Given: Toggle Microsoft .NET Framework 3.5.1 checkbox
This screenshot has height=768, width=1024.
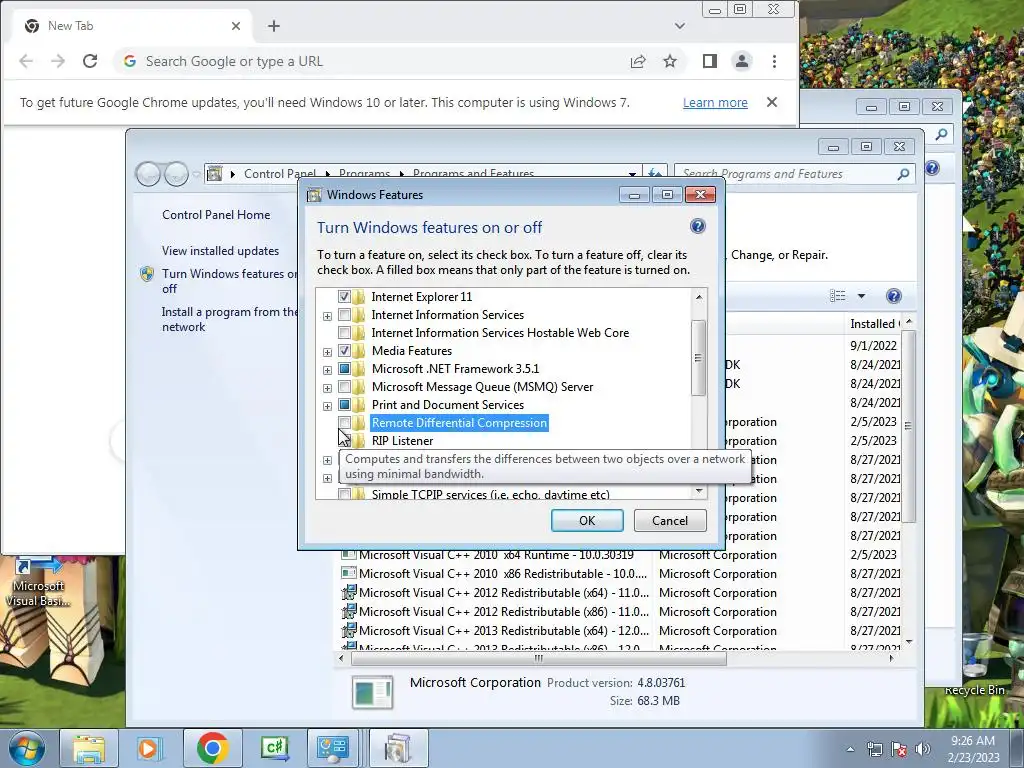Looking at the screenshot, I should (344, 368).
